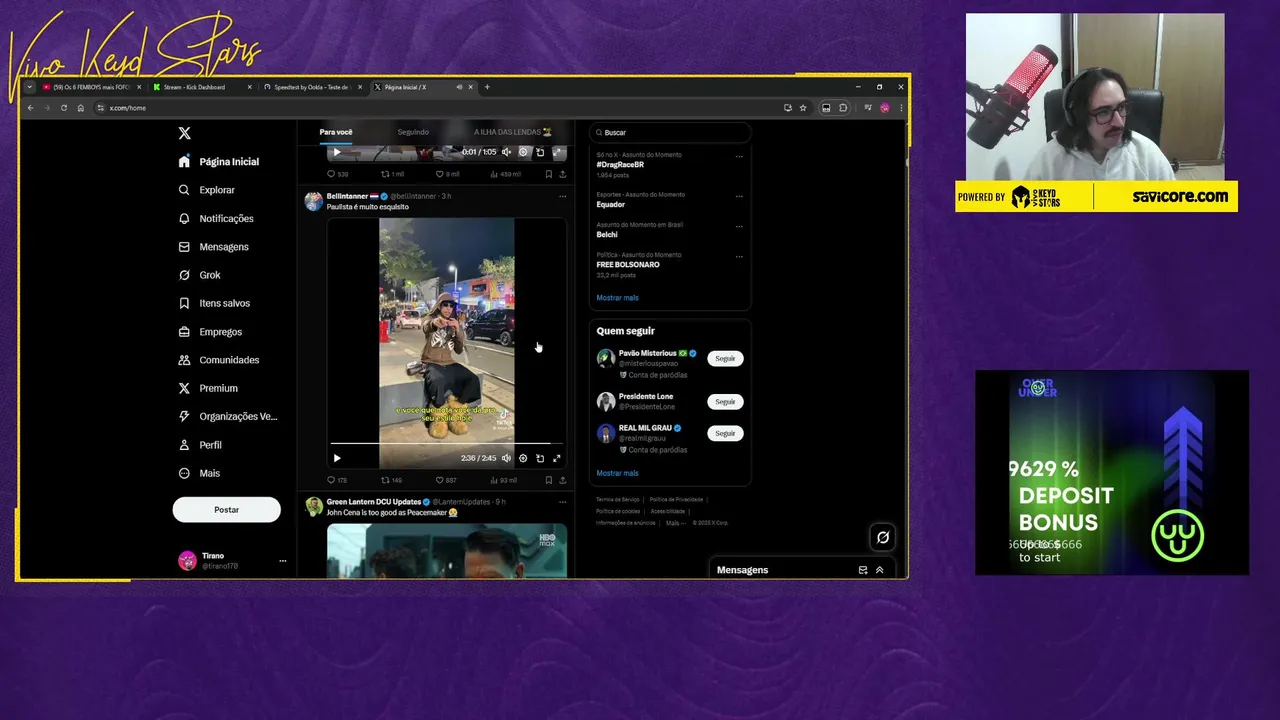Open more options on the Bellintanner post
Image resolution: width=1280 pixels, height=720 pixels.
pos(562,196)
